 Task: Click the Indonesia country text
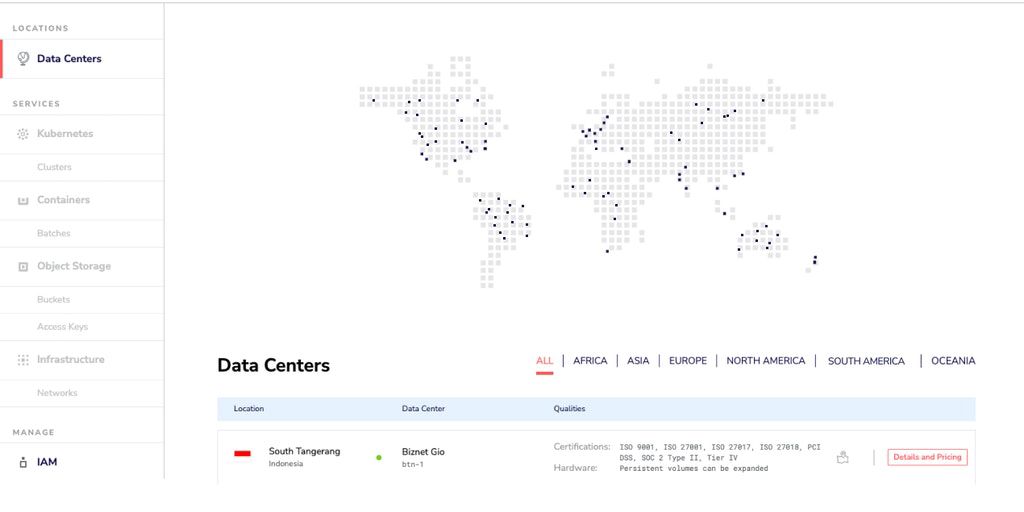[286, 464]
